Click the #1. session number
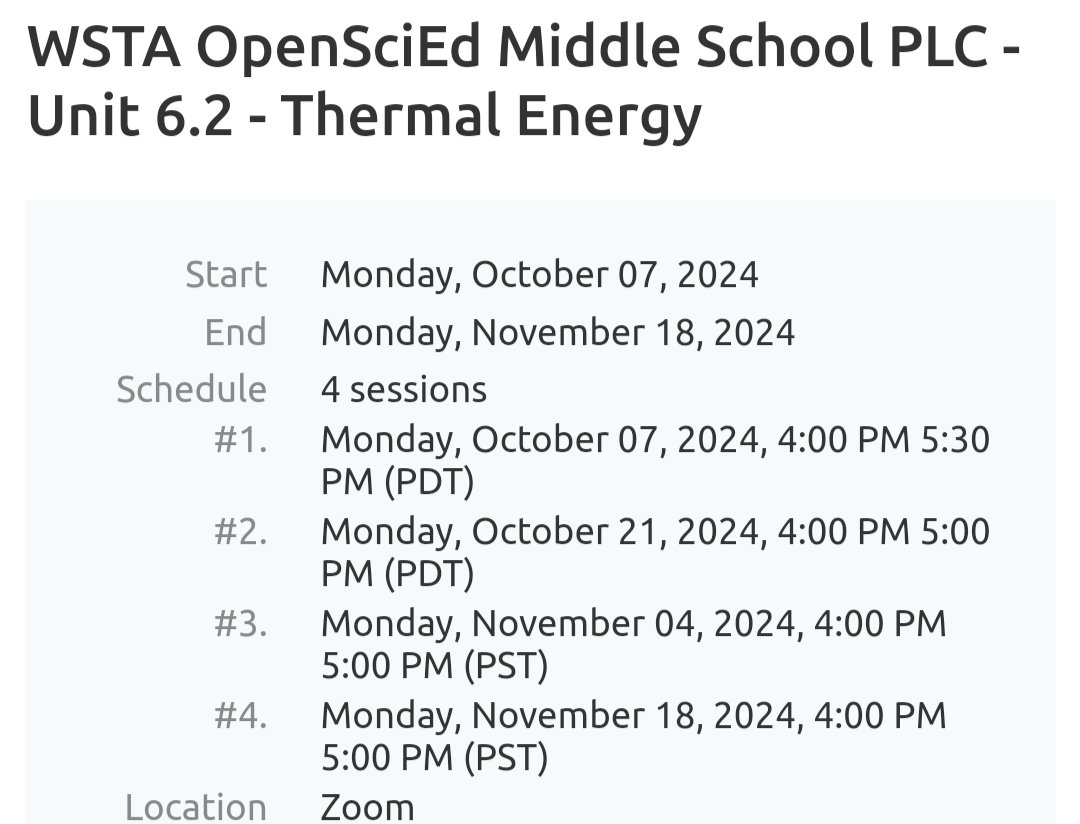 pos(240,440)
